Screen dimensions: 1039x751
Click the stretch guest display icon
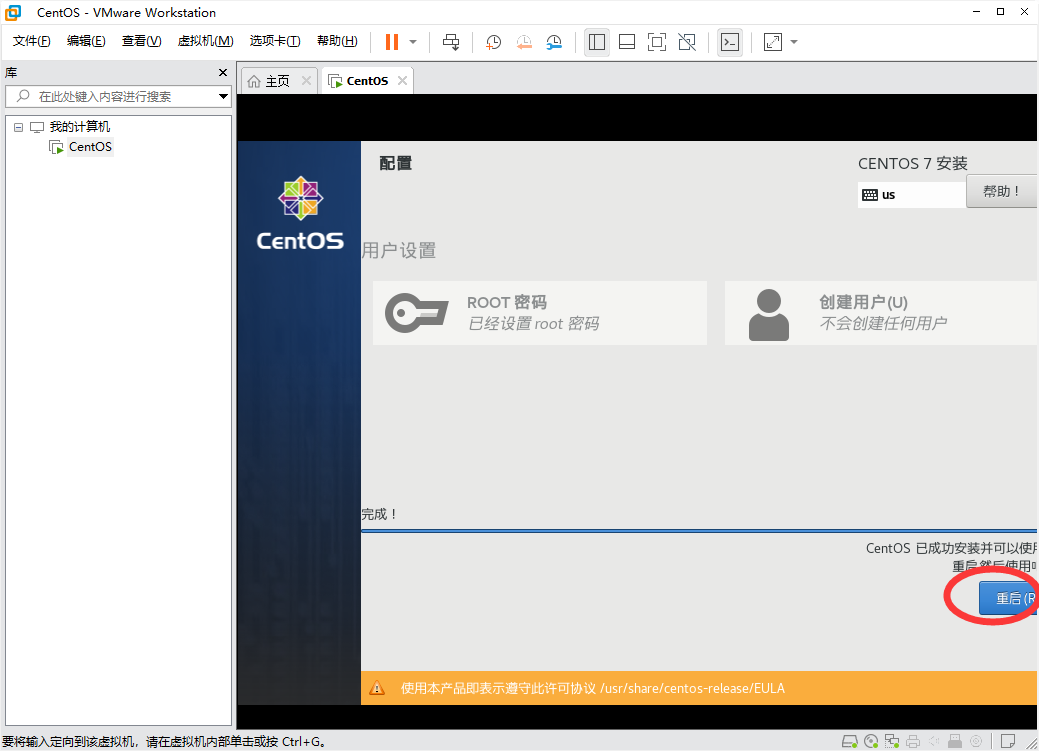coord(773,42)
